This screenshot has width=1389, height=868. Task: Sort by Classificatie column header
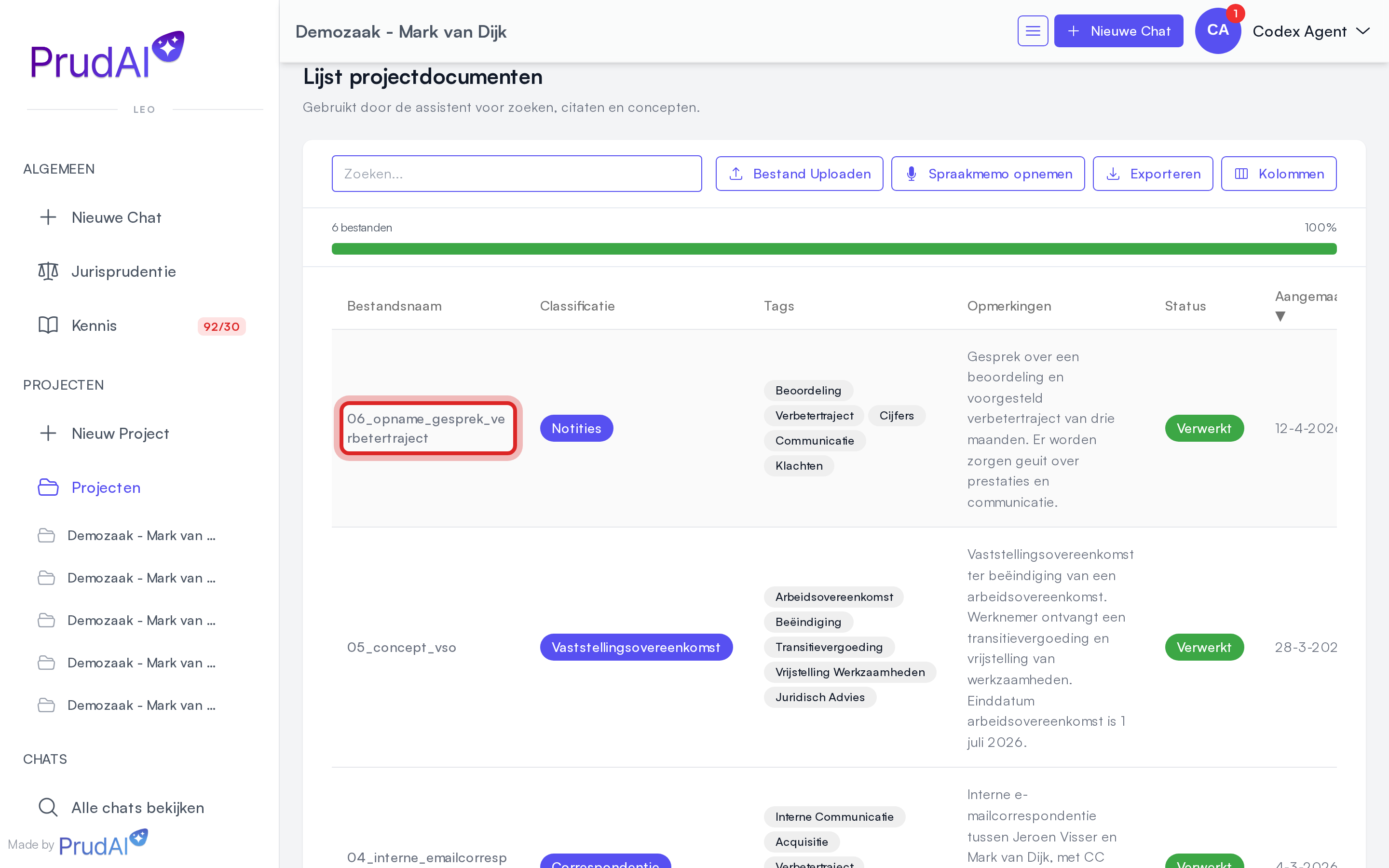[x=577, y=306]
